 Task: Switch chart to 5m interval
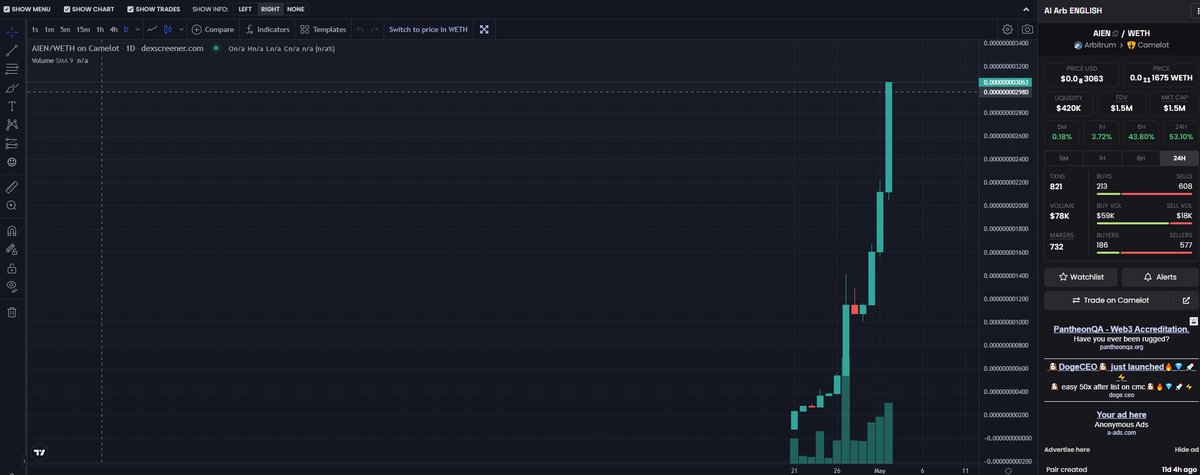tap(65, 30)
